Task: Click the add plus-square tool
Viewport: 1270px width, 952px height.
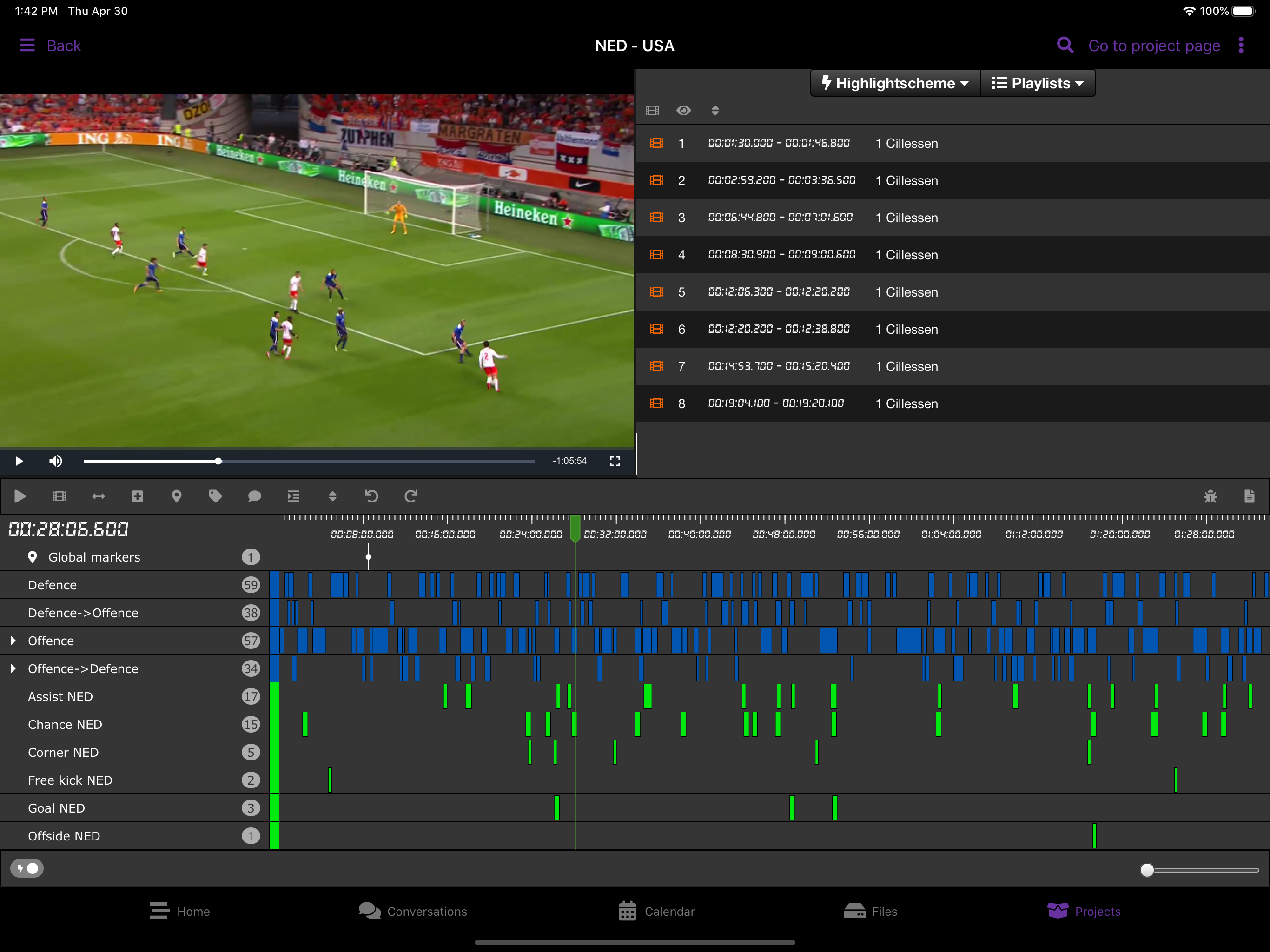Action: point(137,496)
